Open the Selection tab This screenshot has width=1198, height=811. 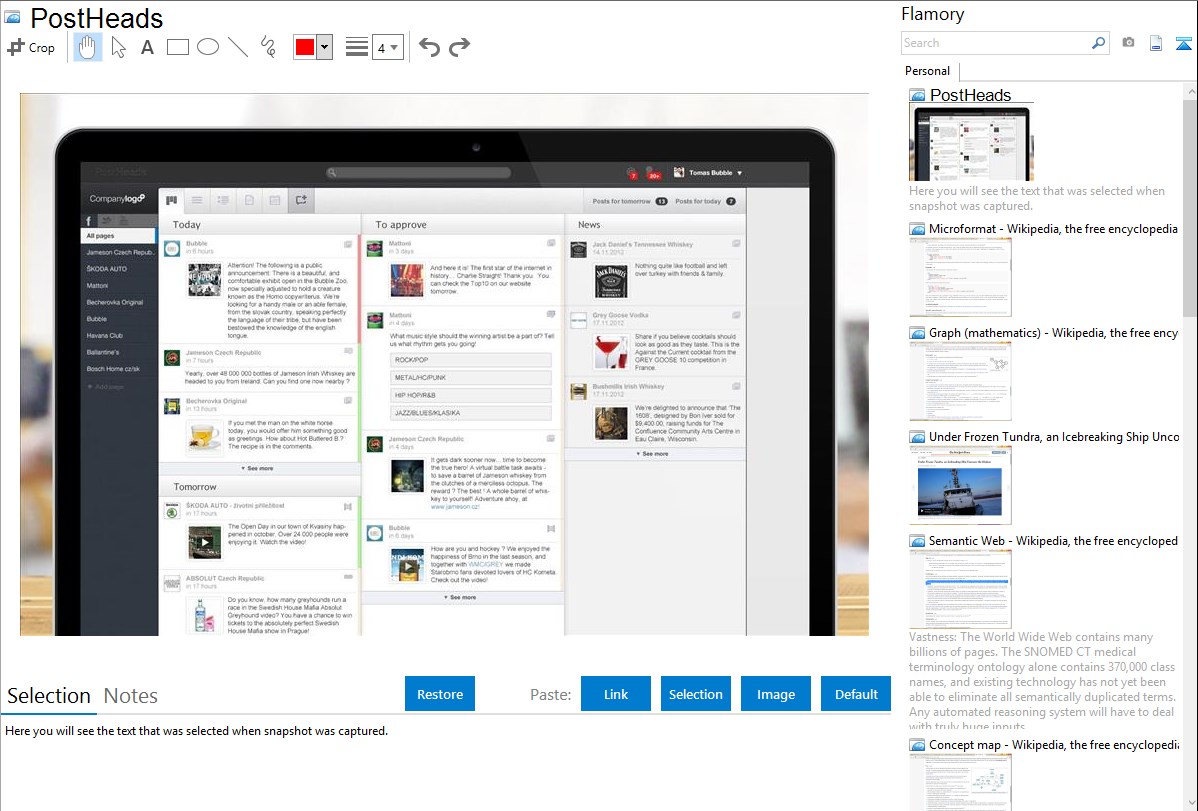(x=49, y=696)
